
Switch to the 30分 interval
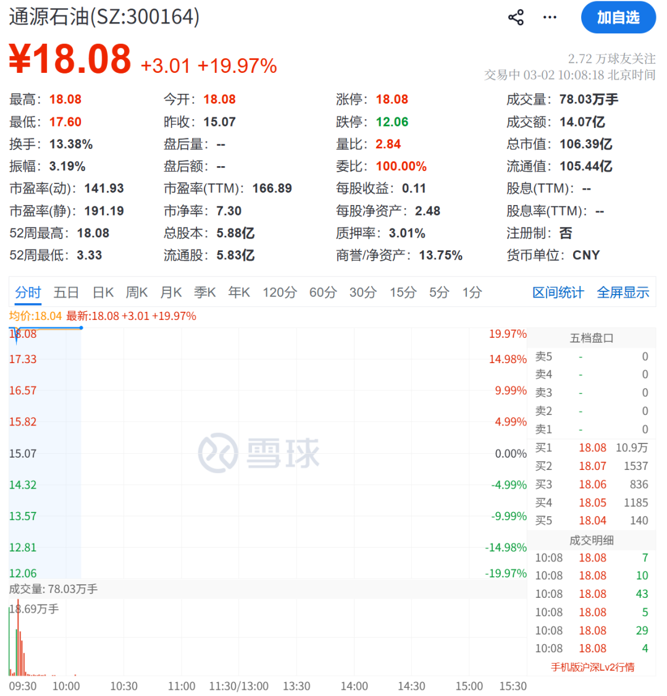pos(363,292)
